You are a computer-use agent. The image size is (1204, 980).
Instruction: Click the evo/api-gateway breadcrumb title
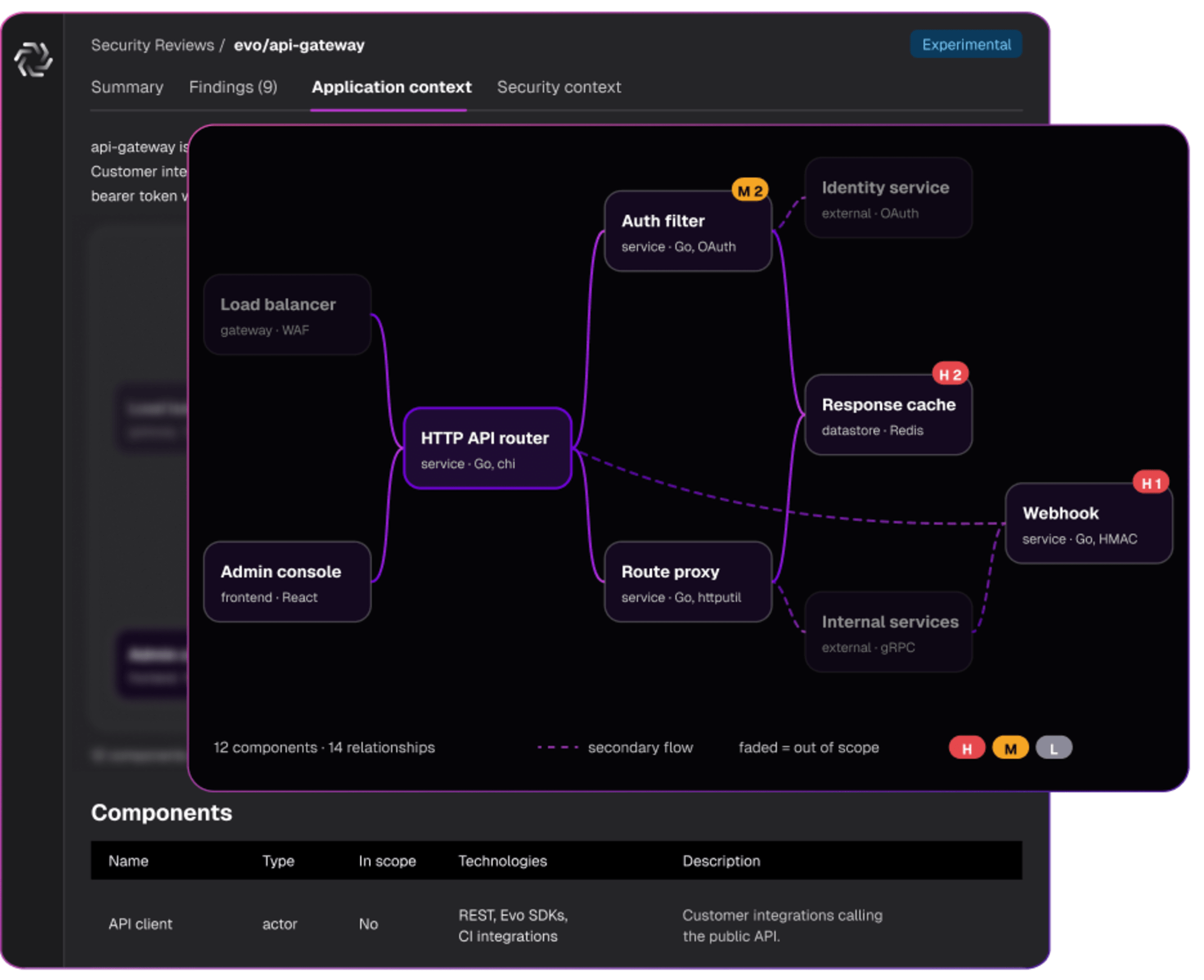point(299,45)
